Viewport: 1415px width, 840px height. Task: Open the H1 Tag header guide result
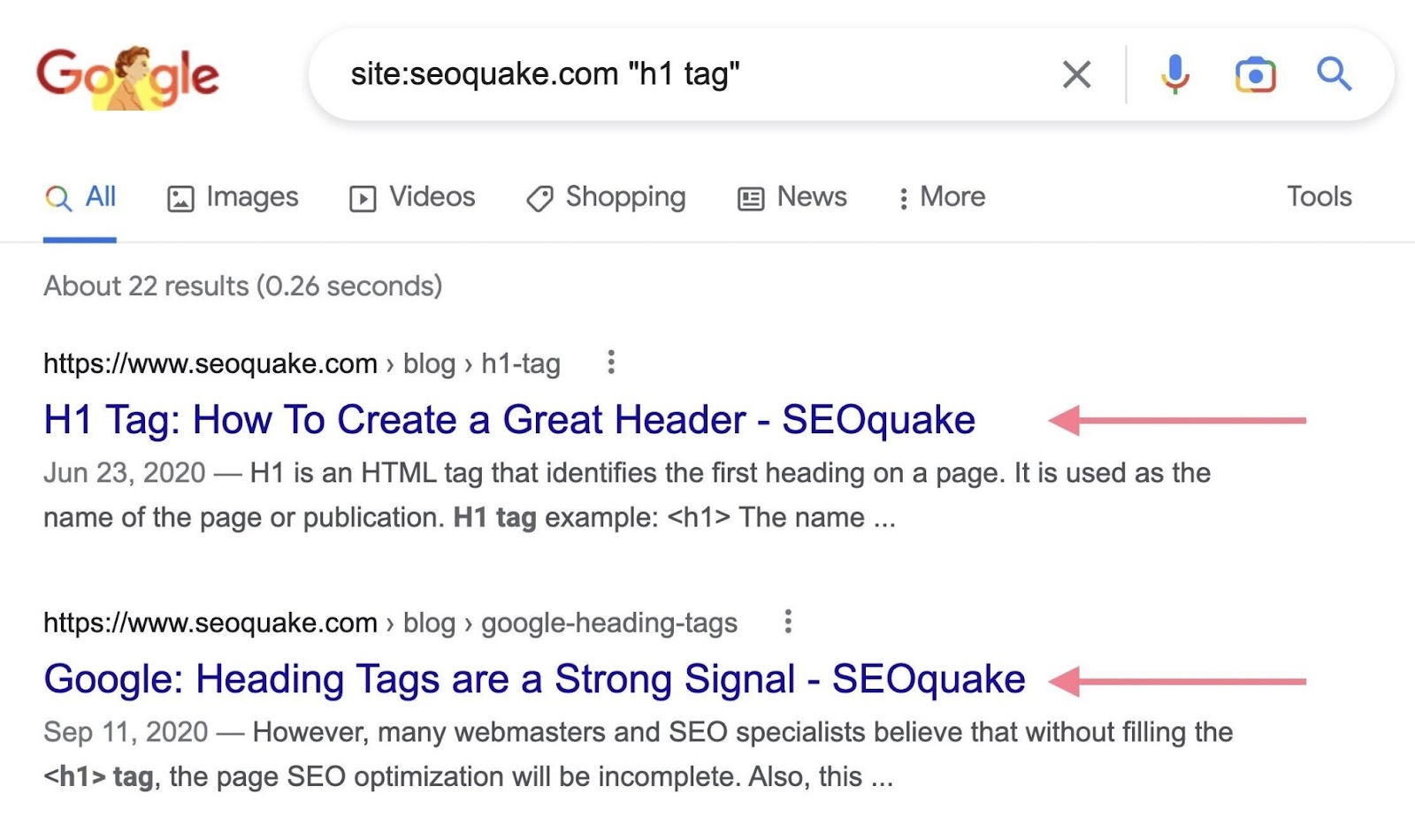(x=509, y=420)
